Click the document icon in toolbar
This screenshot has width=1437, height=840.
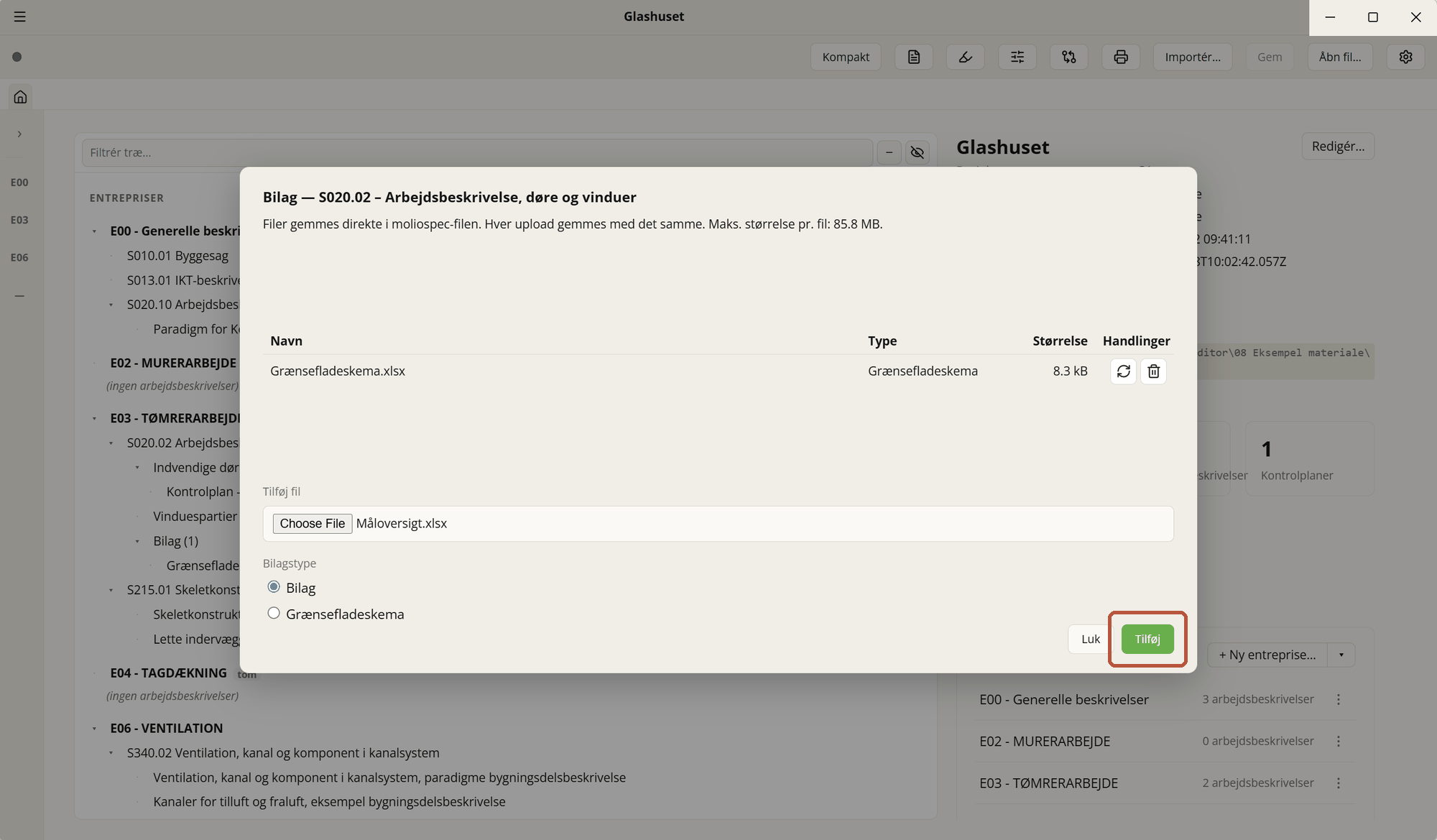click(914, 57)
